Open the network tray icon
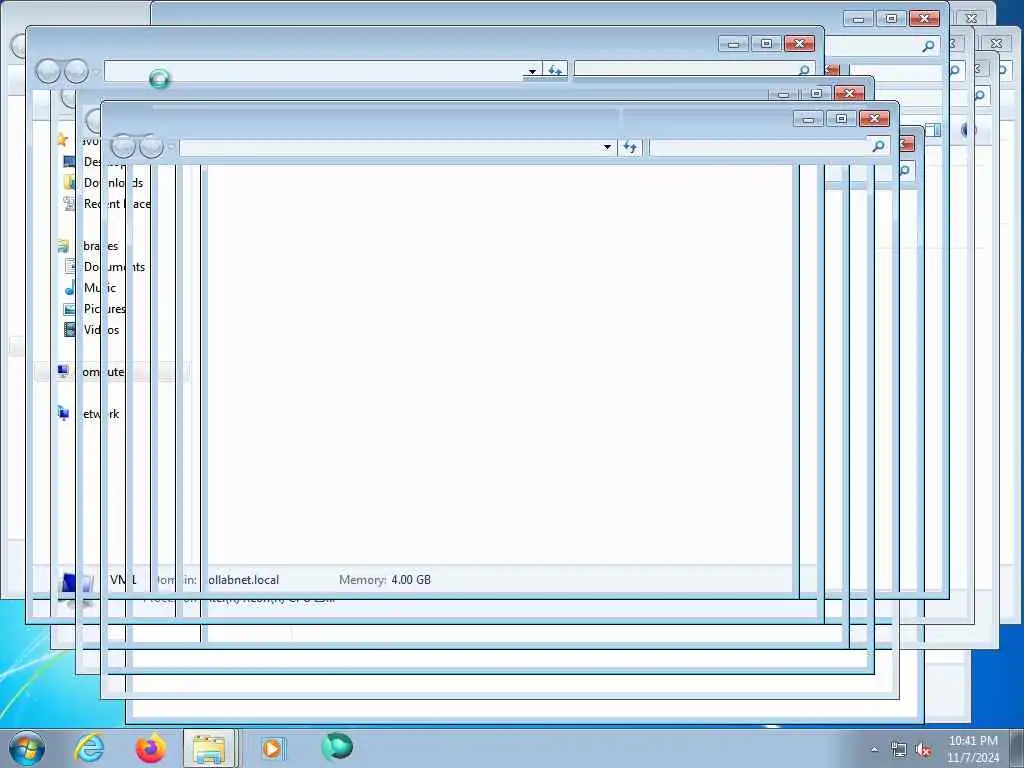This screenshot has height=768, width=1024. coord(899,750)
